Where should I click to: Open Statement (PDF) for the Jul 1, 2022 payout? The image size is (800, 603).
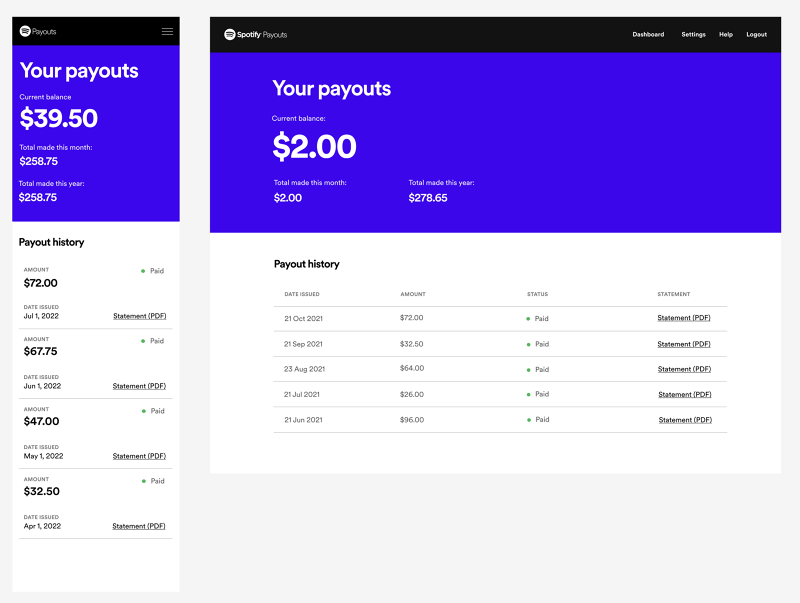coord(139,315)
